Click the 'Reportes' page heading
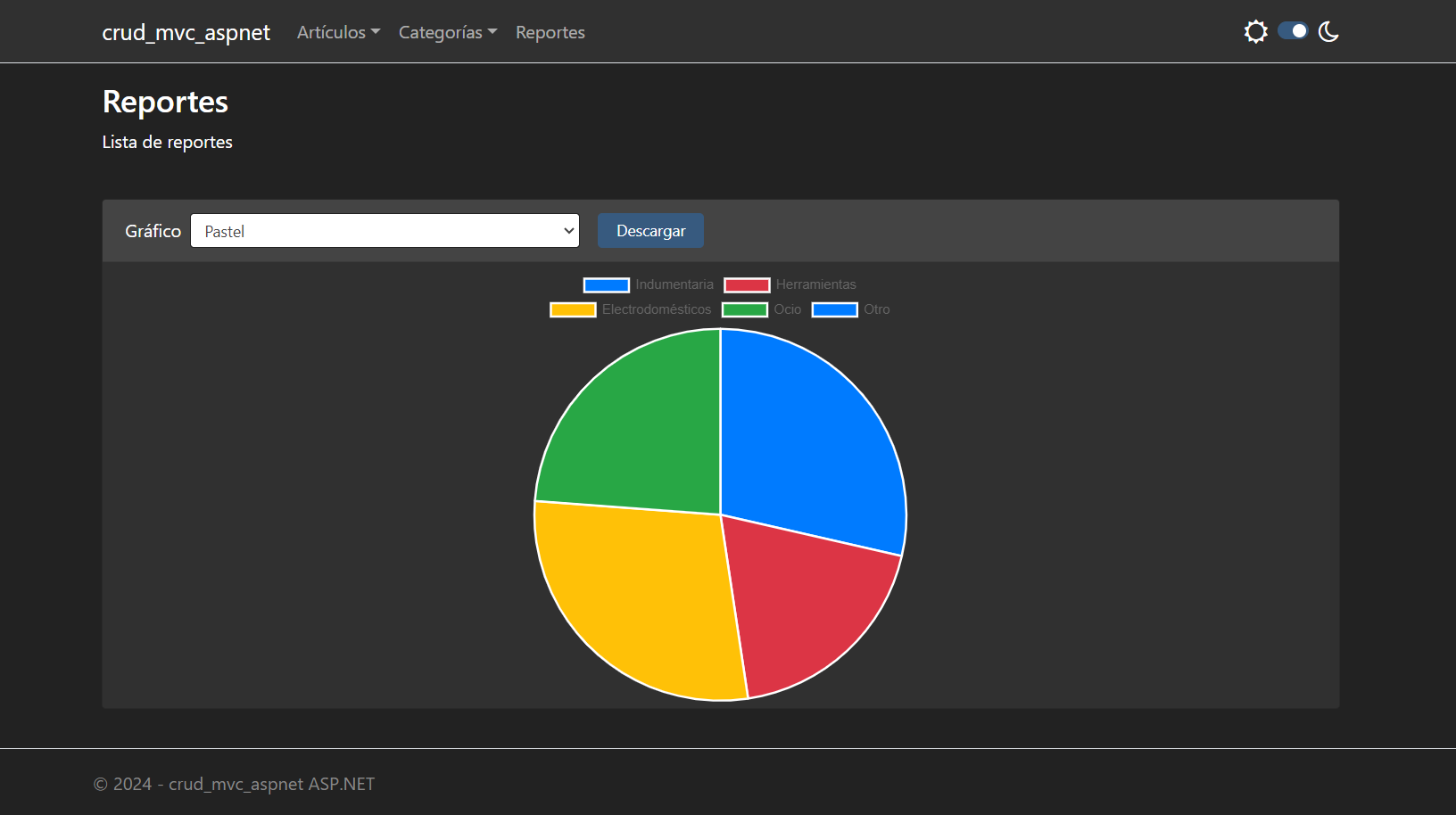 click(x=165, y=102)
